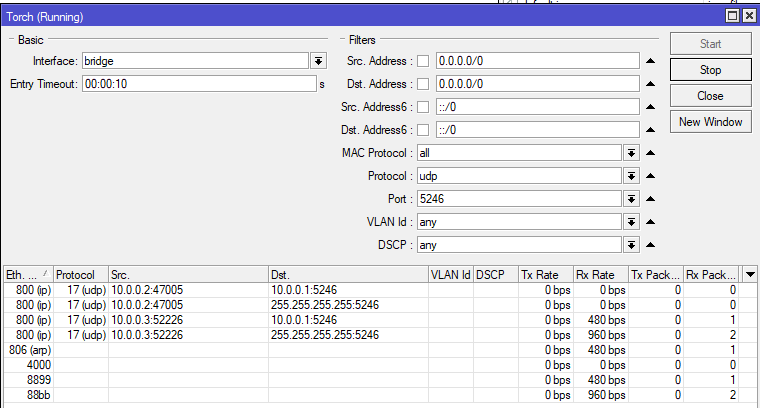The width and height of the screenshot is (760, 408).
Task: Open a New Window
Action: point(711,122)
